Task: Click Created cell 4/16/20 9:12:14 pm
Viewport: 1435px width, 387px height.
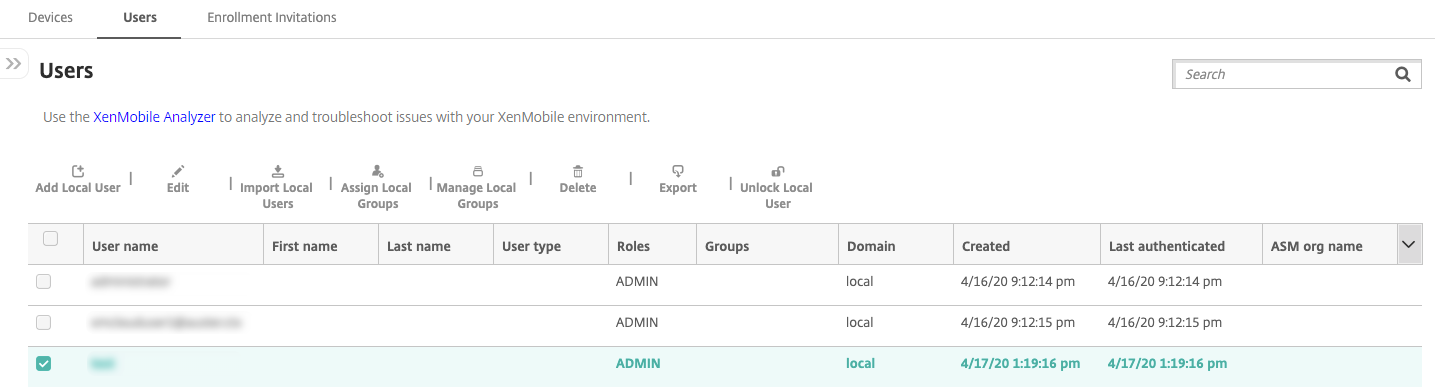Action: (x=1018, y=282)
